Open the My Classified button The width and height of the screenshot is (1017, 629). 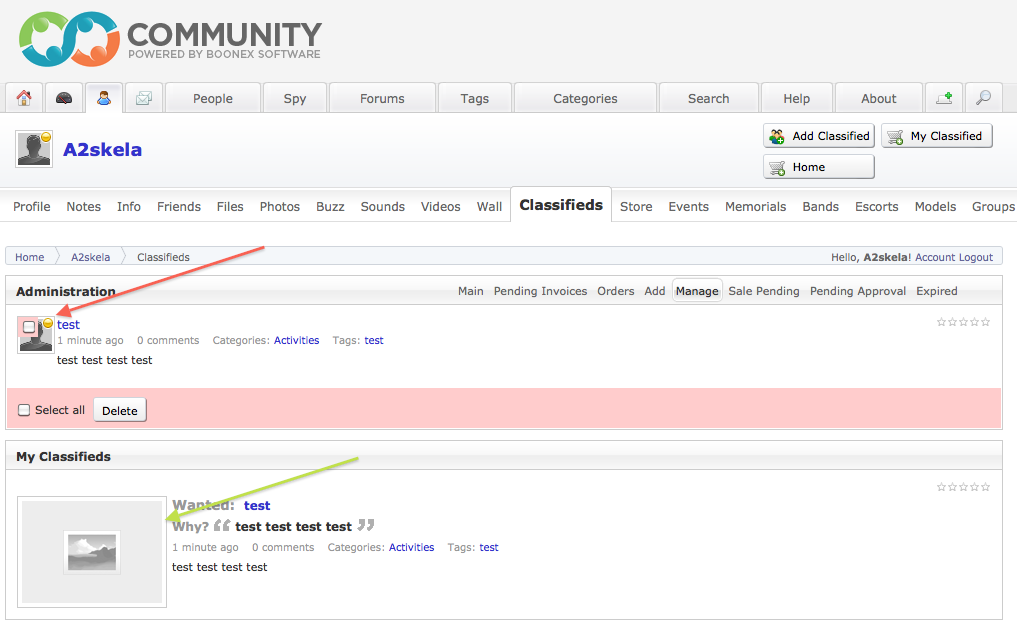point(936,136)
